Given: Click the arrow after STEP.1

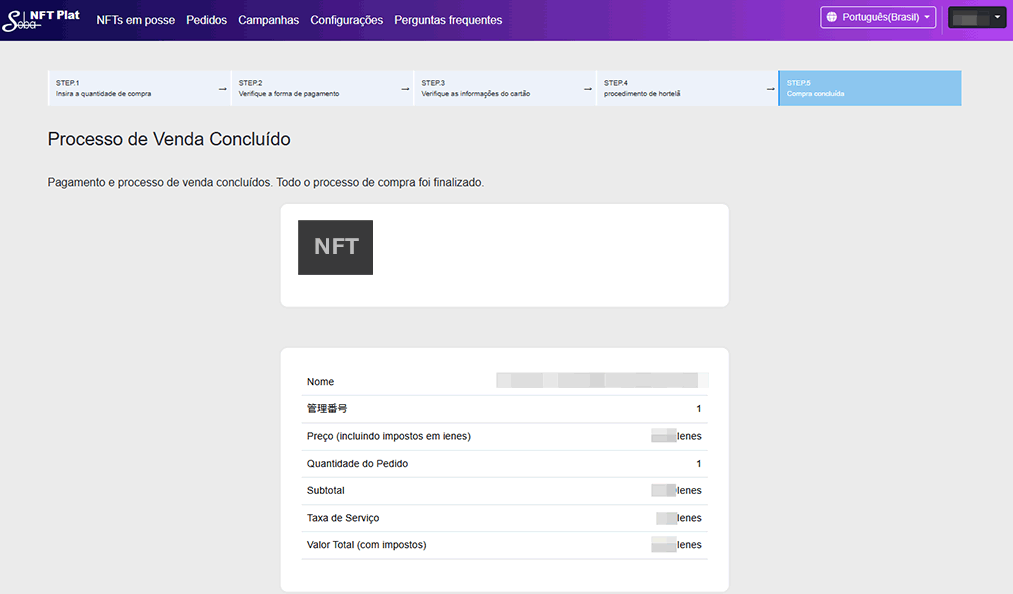Looking at the screenshot, I should pyautogui.click(x=222, y=89).
